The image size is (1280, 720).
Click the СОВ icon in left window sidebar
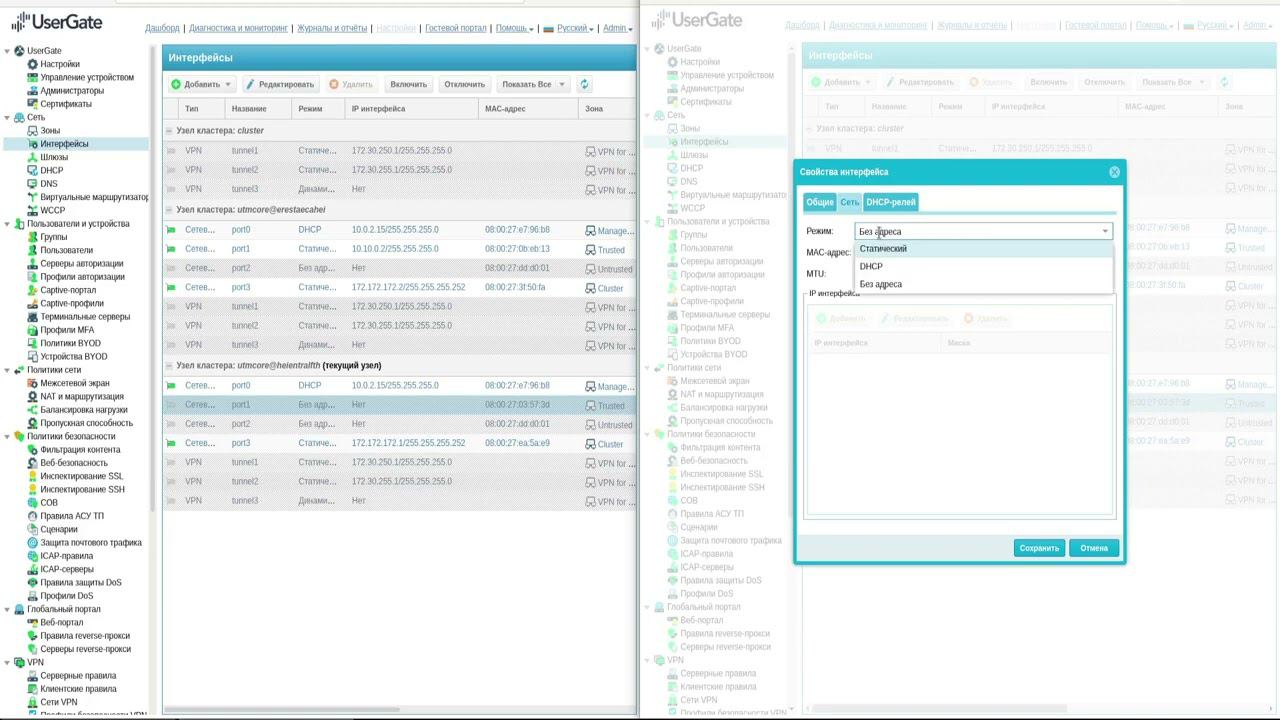[x=33, y=503]
